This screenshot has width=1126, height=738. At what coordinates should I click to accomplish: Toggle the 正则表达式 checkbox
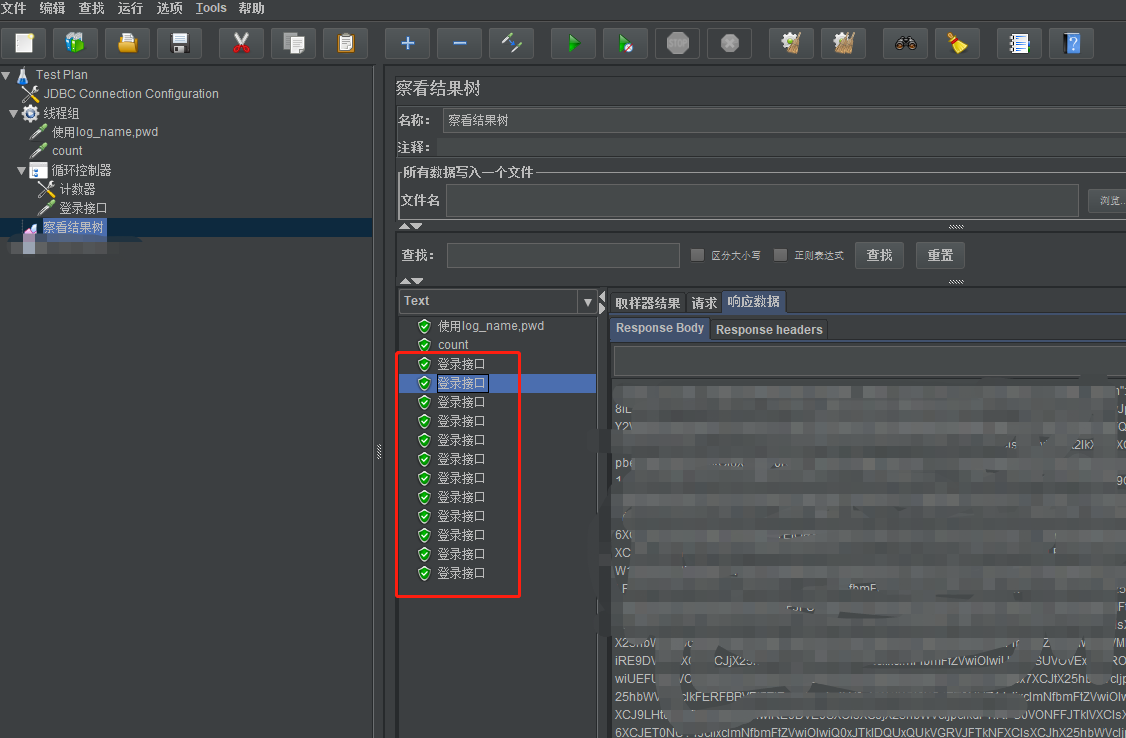click(x=780, y=255)
